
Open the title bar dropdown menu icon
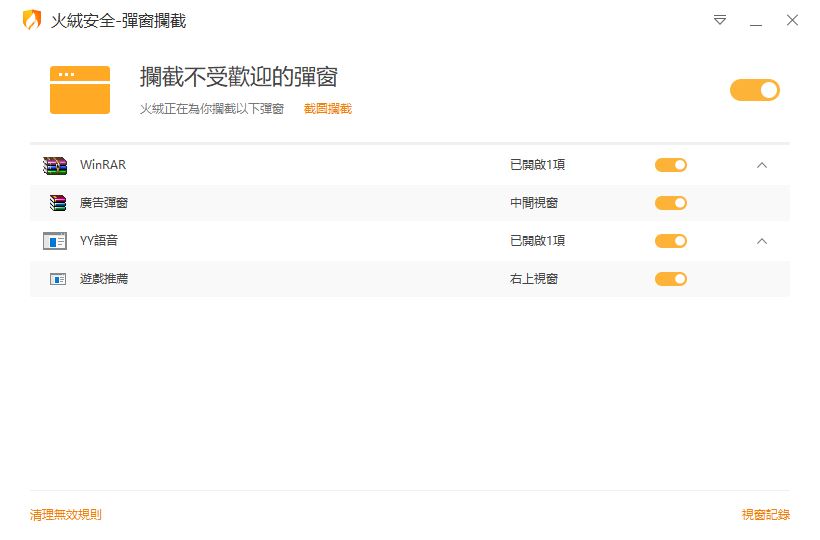pos(720,20)
